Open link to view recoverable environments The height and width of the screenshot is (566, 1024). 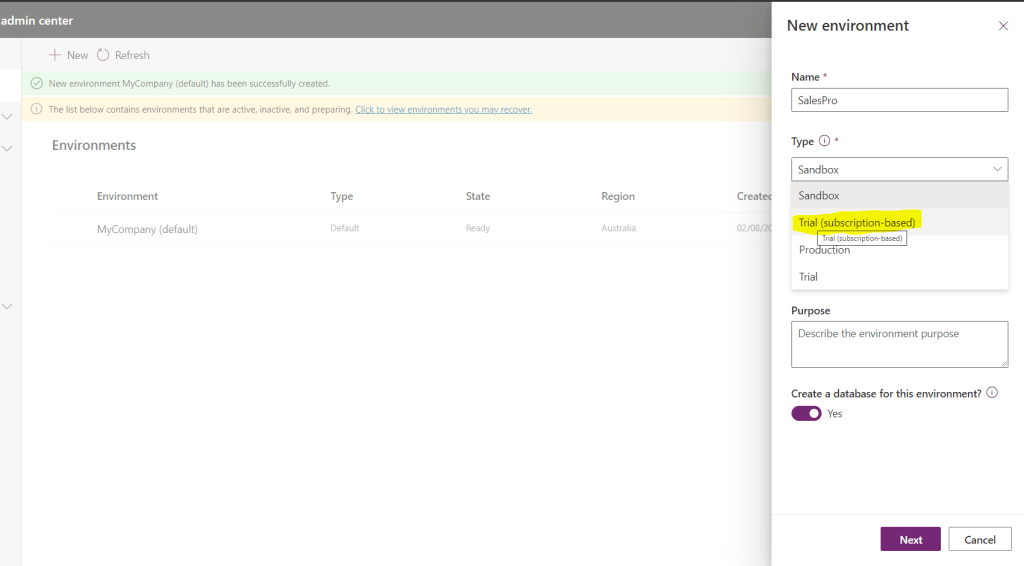tap(443, 109)
